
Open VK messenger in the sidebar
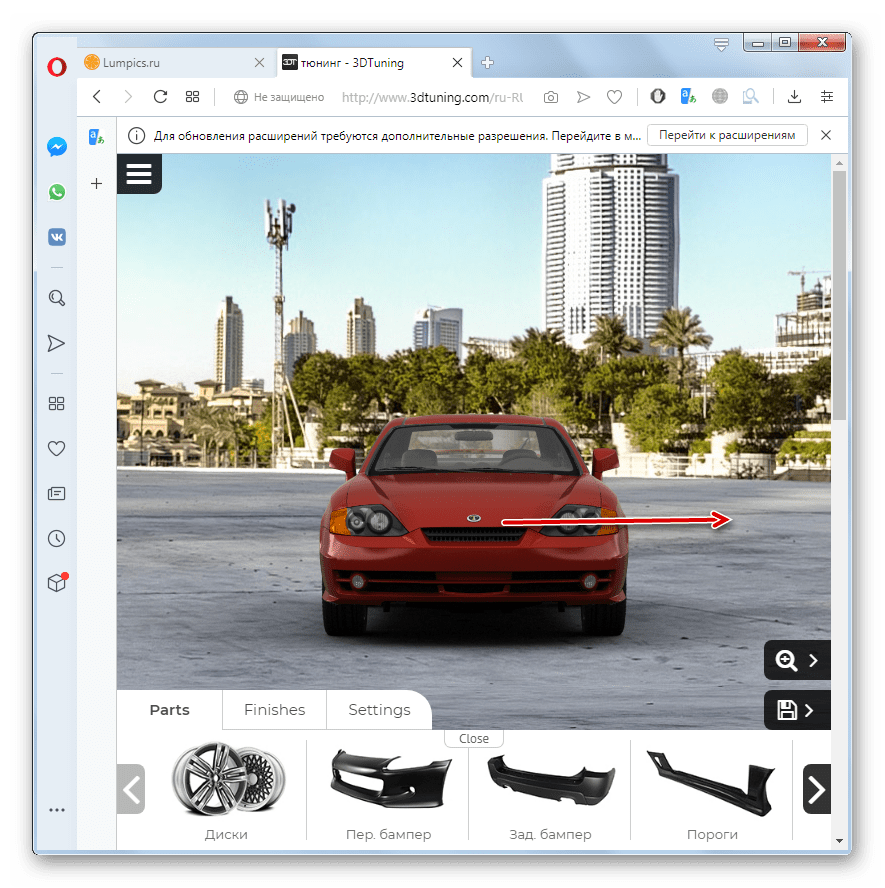click(x=57, y=237)
